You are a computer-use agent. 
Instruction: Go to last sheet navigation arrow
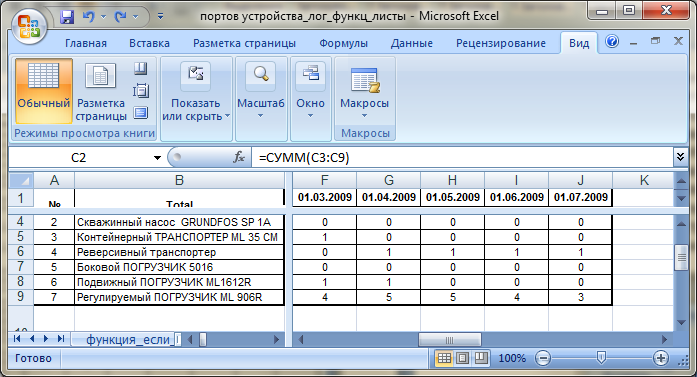point(60,339)
